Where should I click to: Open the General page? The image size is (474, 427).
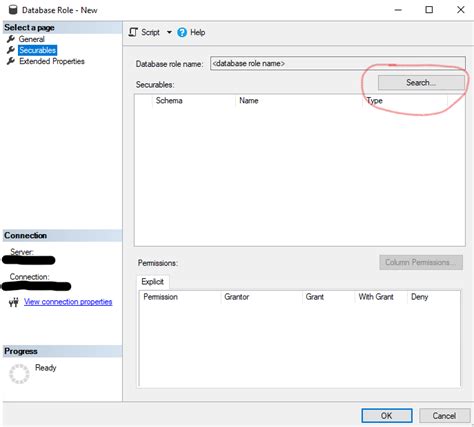(x=31, y=39)
